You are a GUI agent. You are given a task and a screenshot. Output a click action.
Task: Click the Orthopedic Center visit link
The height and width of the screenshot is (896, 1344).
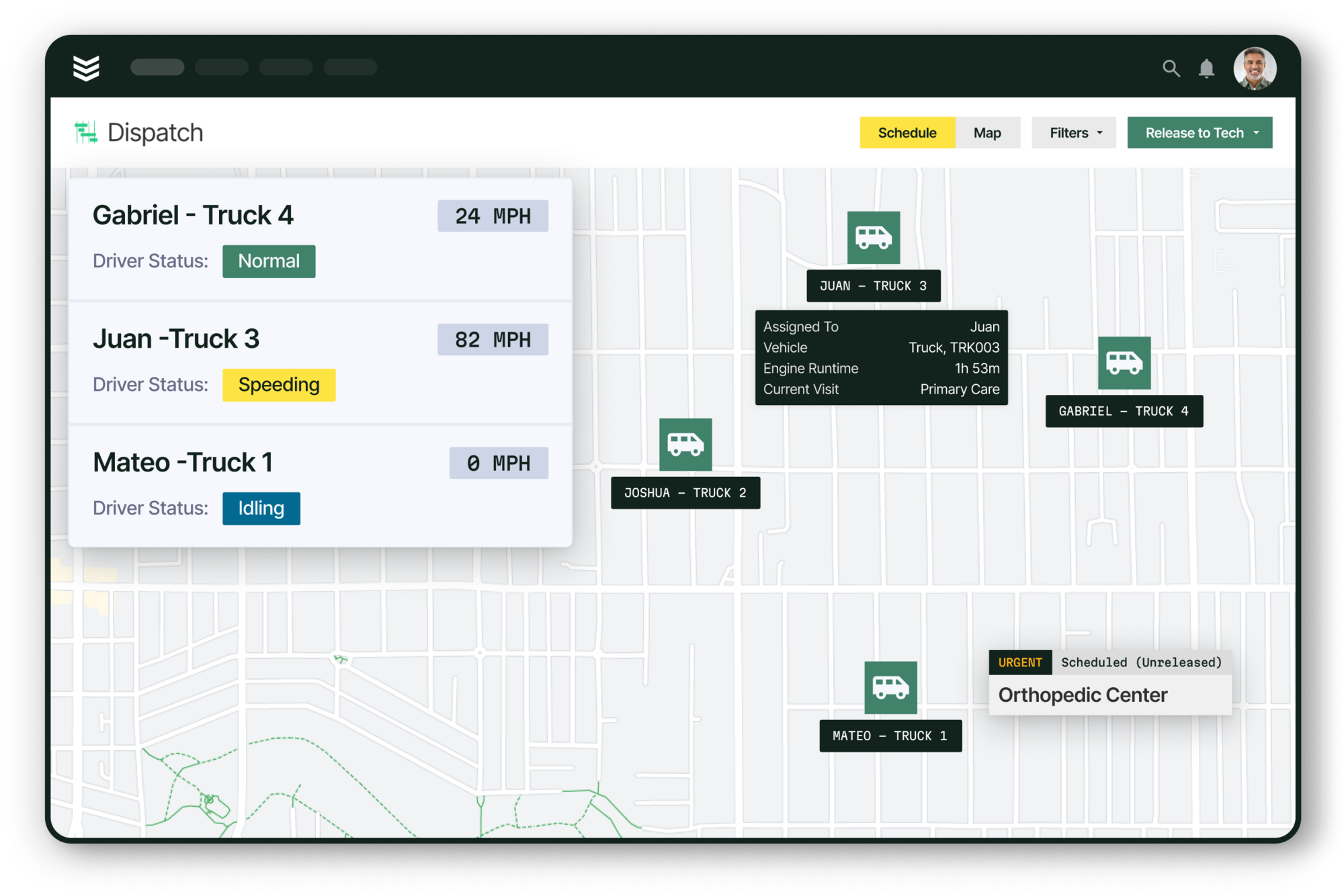(x=1082, y=695)
